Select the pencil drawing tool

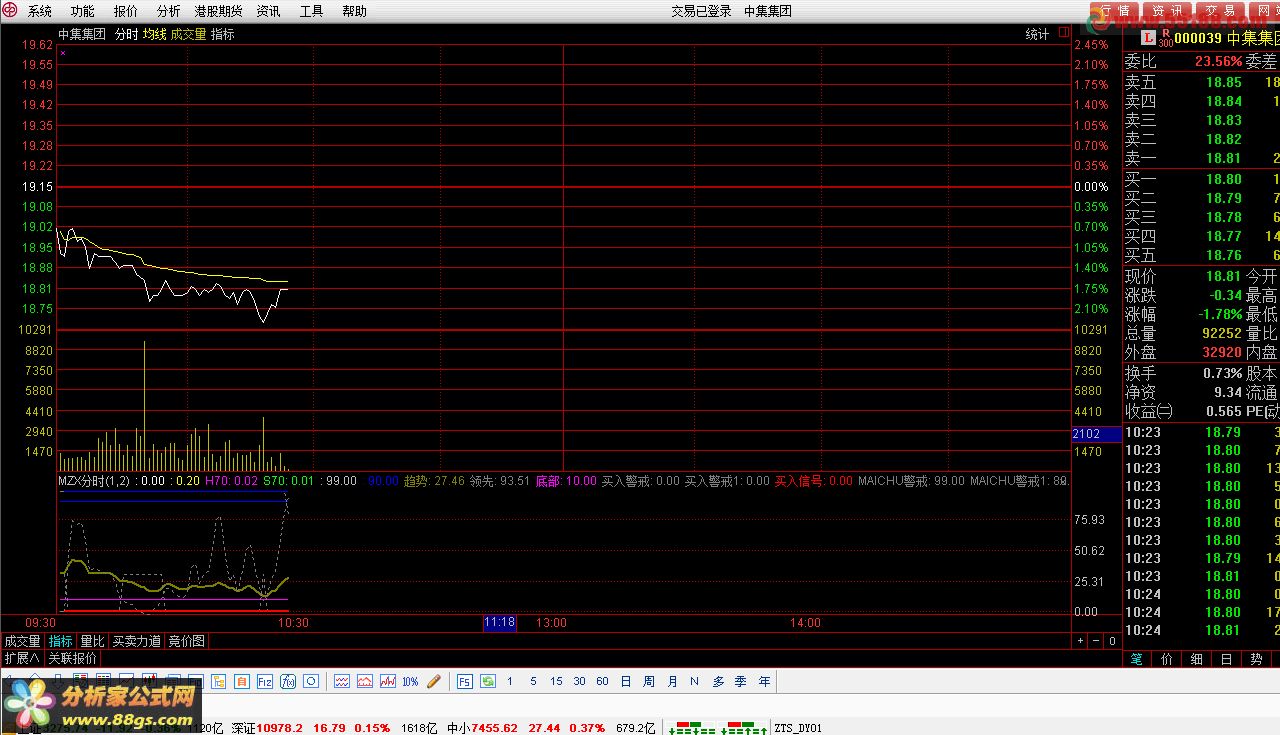[x=433, y=681]
